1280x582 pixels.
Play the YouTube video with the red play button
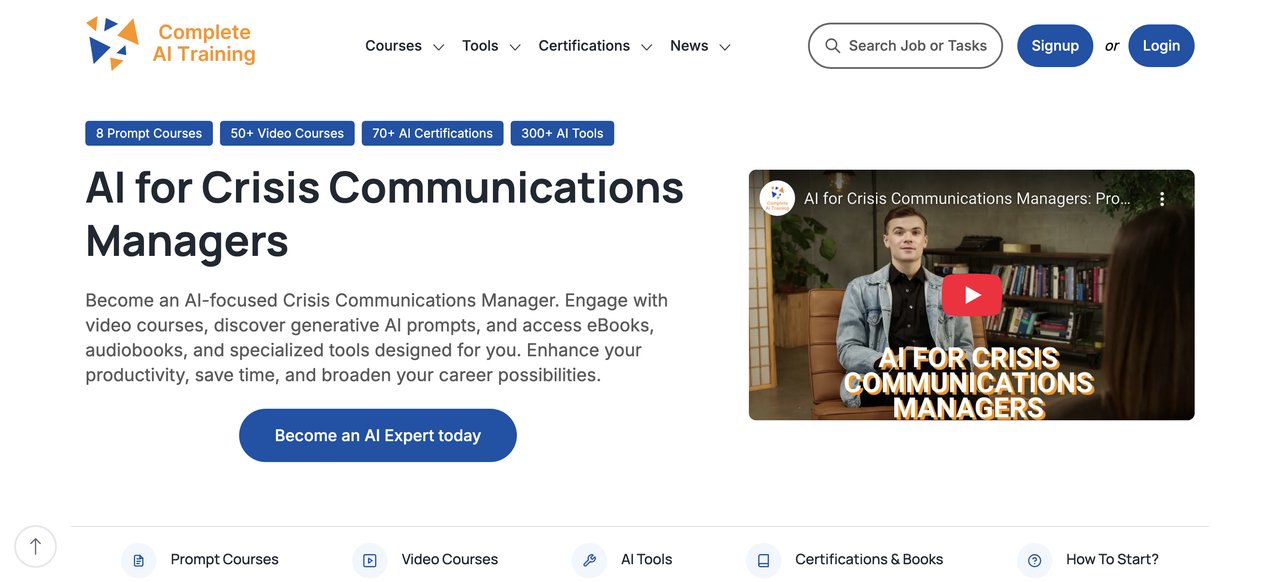pyautogui.click(x=971, y=295)
